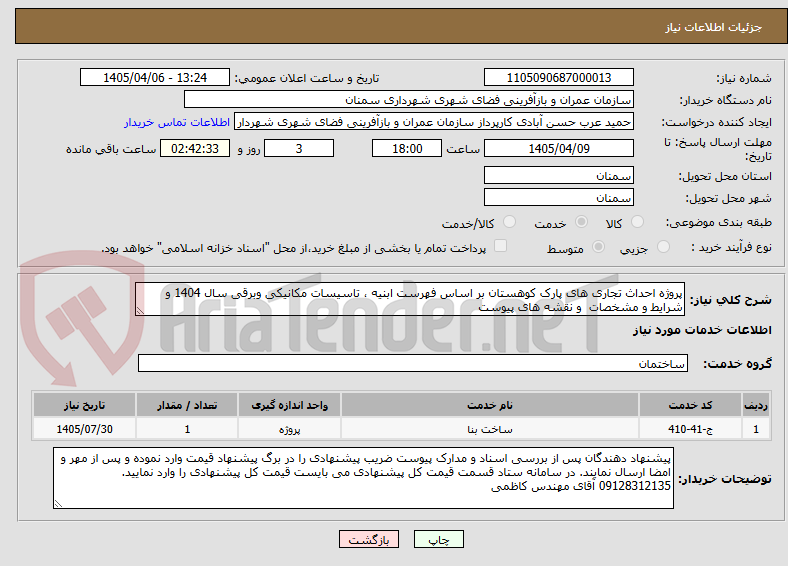Click the تاریخ نیاز column header

point(84,405)
